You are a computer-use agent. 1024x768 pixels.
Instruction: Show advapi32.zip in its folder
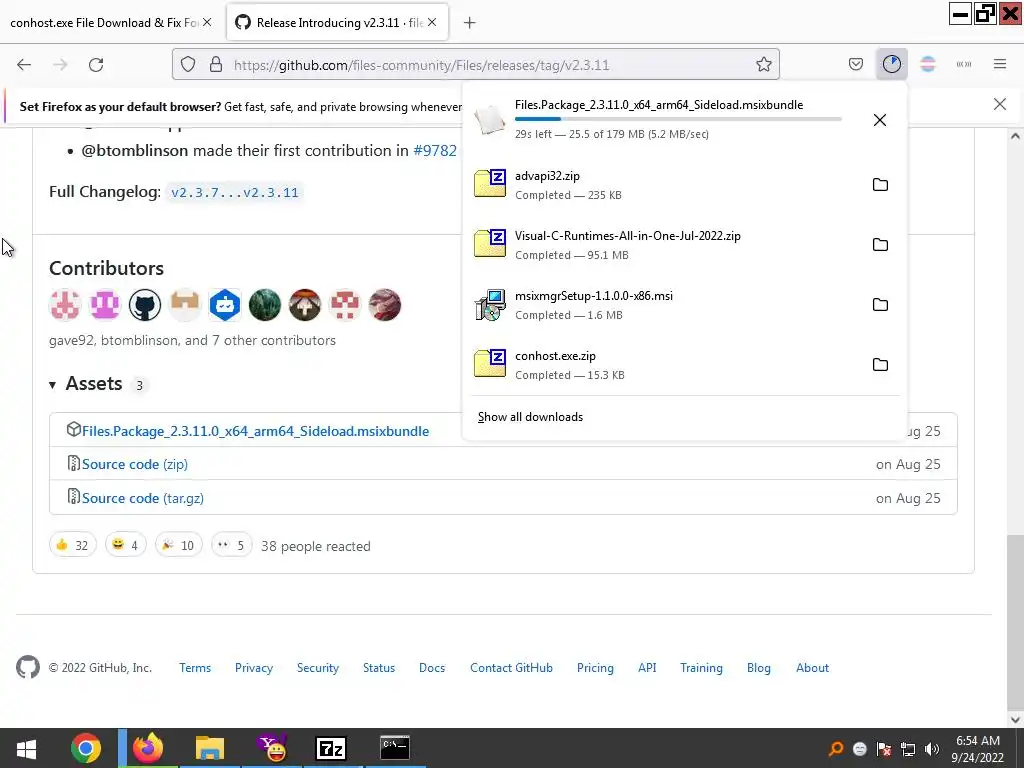pos(880,185)
